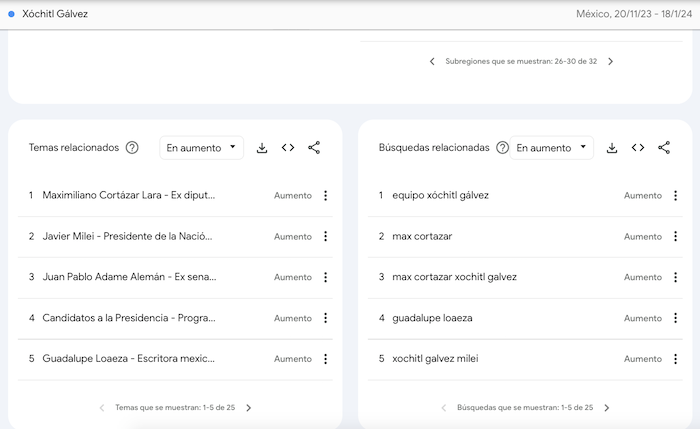The width and height of the screenshot is (700, 429).
Task: Click the max cortazar xochitl galvez query
Action: [x=454, y=277]
